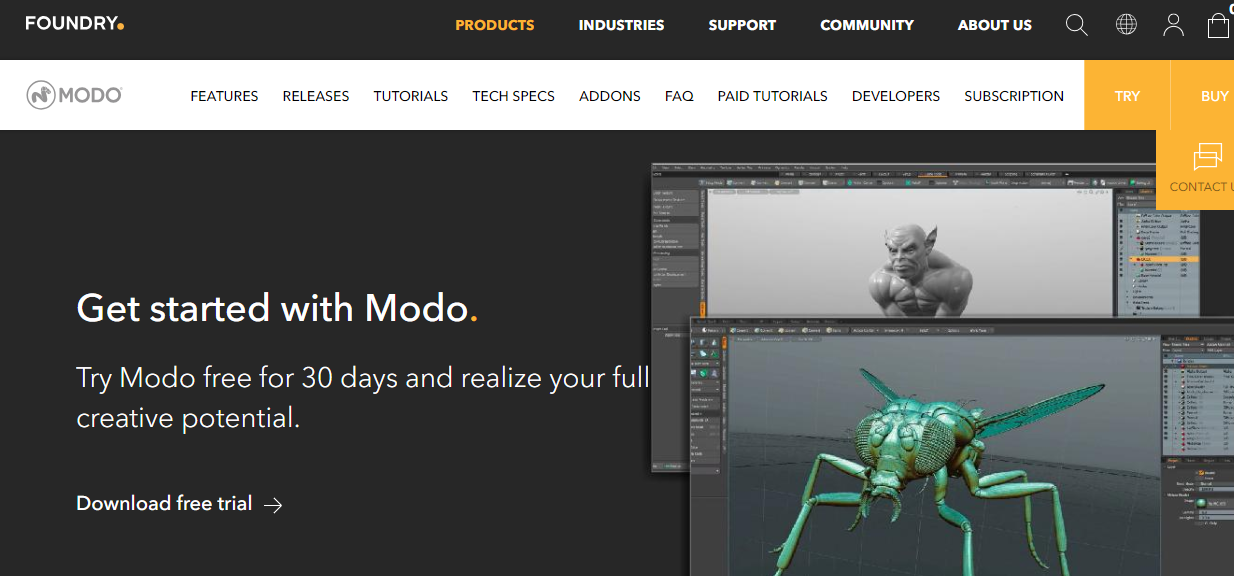
Task: Go to the Releases page
Action: coord(316,96)
